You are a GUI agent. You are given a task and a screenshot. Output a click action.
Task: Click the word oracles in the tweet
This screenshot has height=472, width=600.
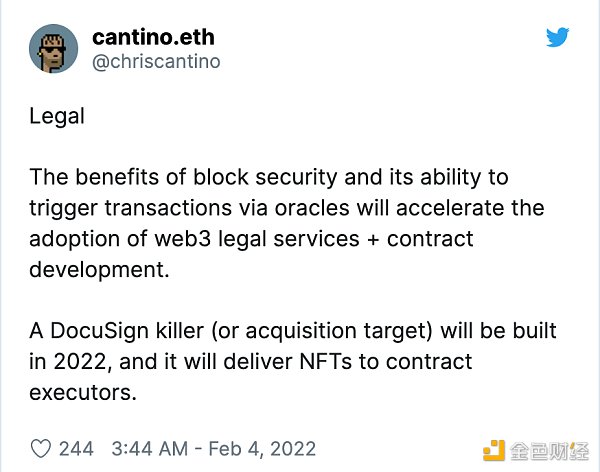coord(312,208)
